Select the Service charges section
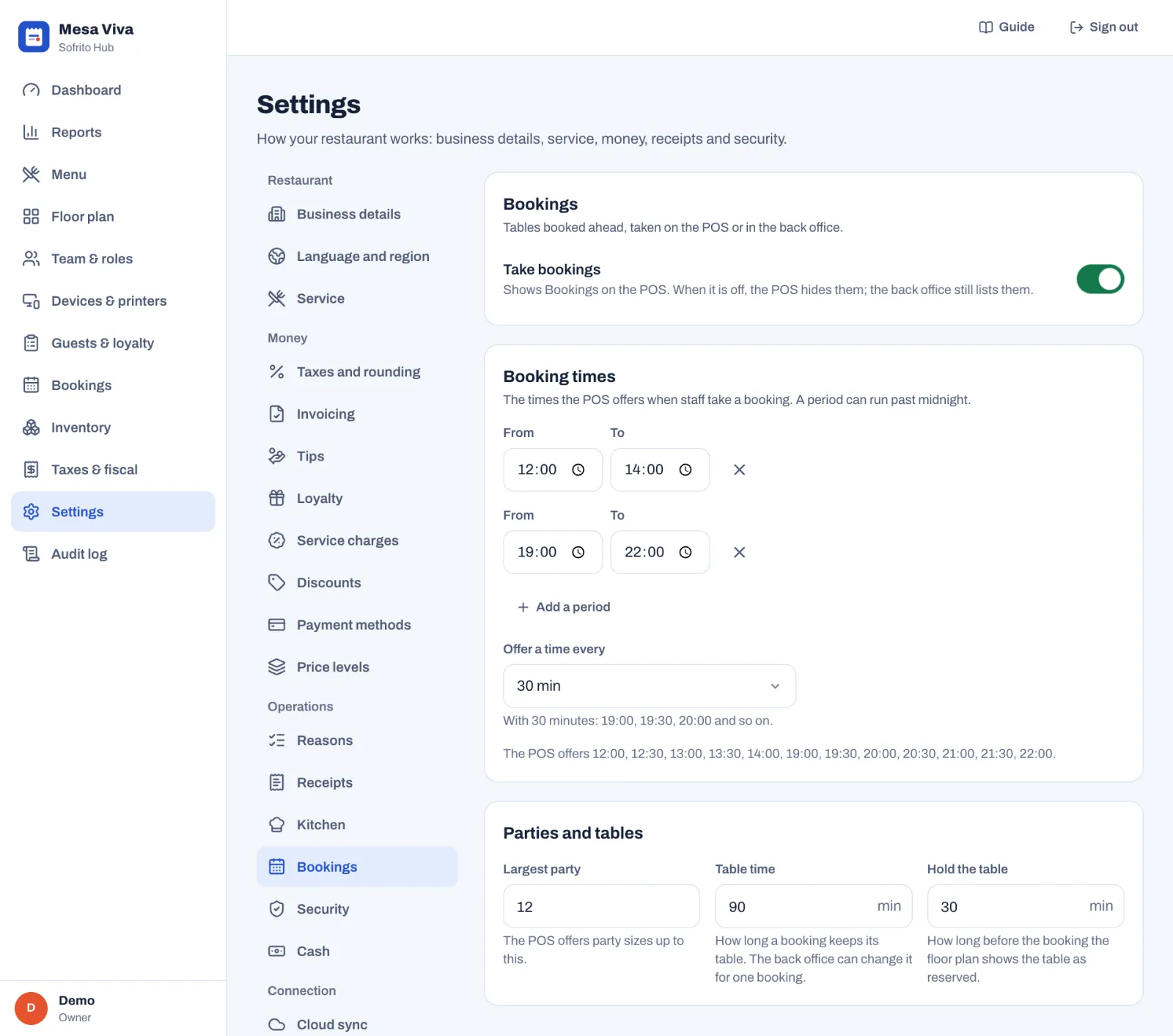Screen dimensions: 1173x1036 357,540
